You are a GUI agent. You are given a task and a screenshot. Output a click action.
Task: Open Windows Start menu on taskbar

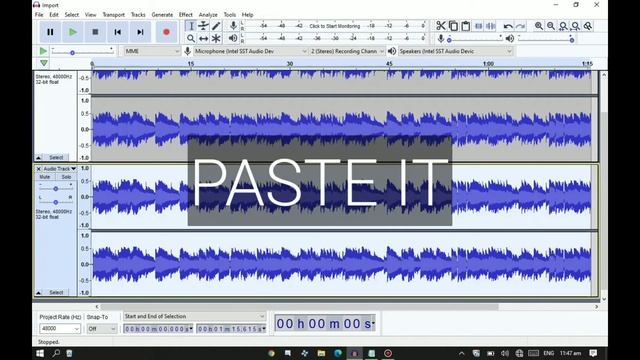[40, 353]
